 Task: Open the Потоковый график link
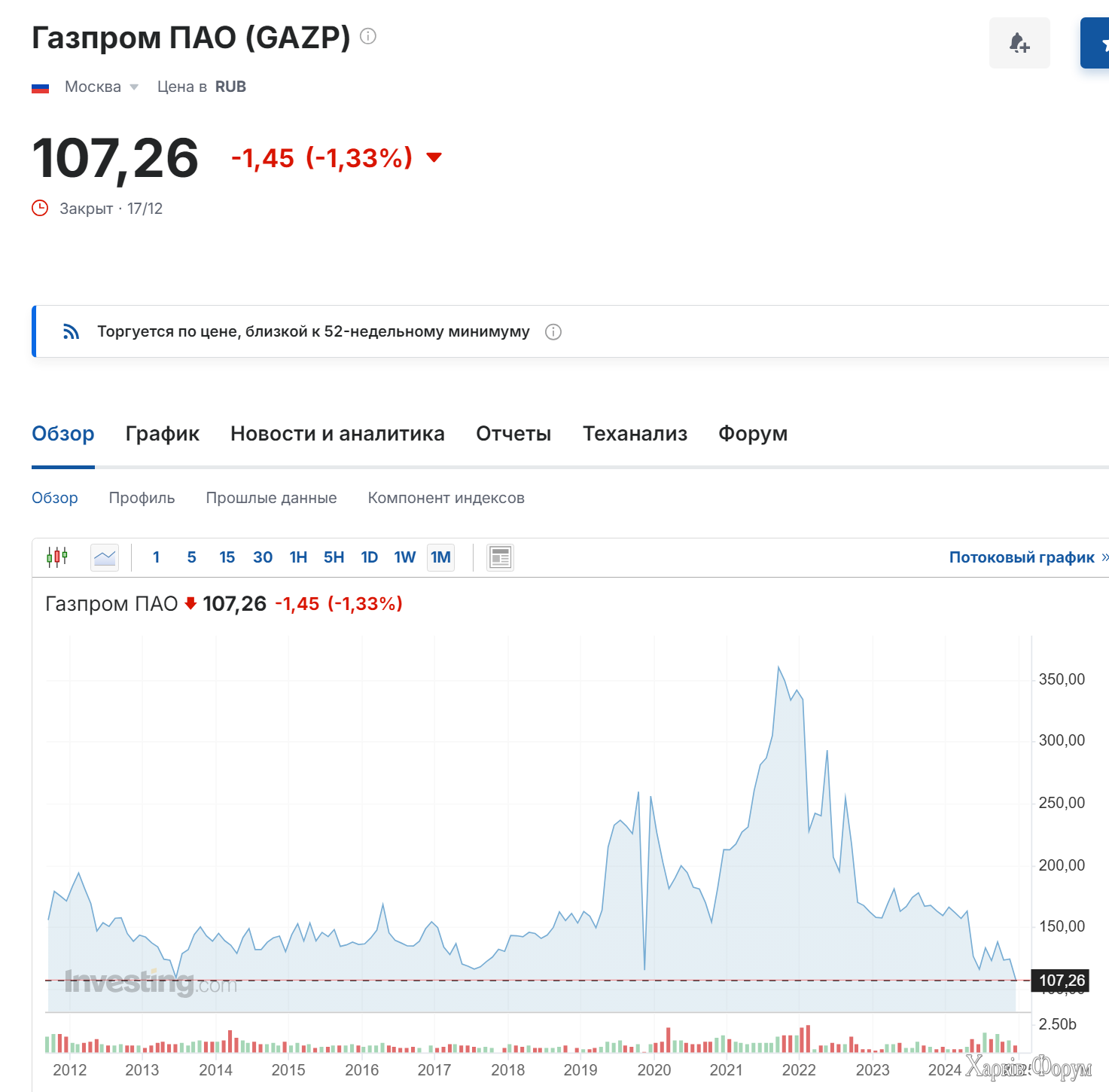(x=1028, y=557)
